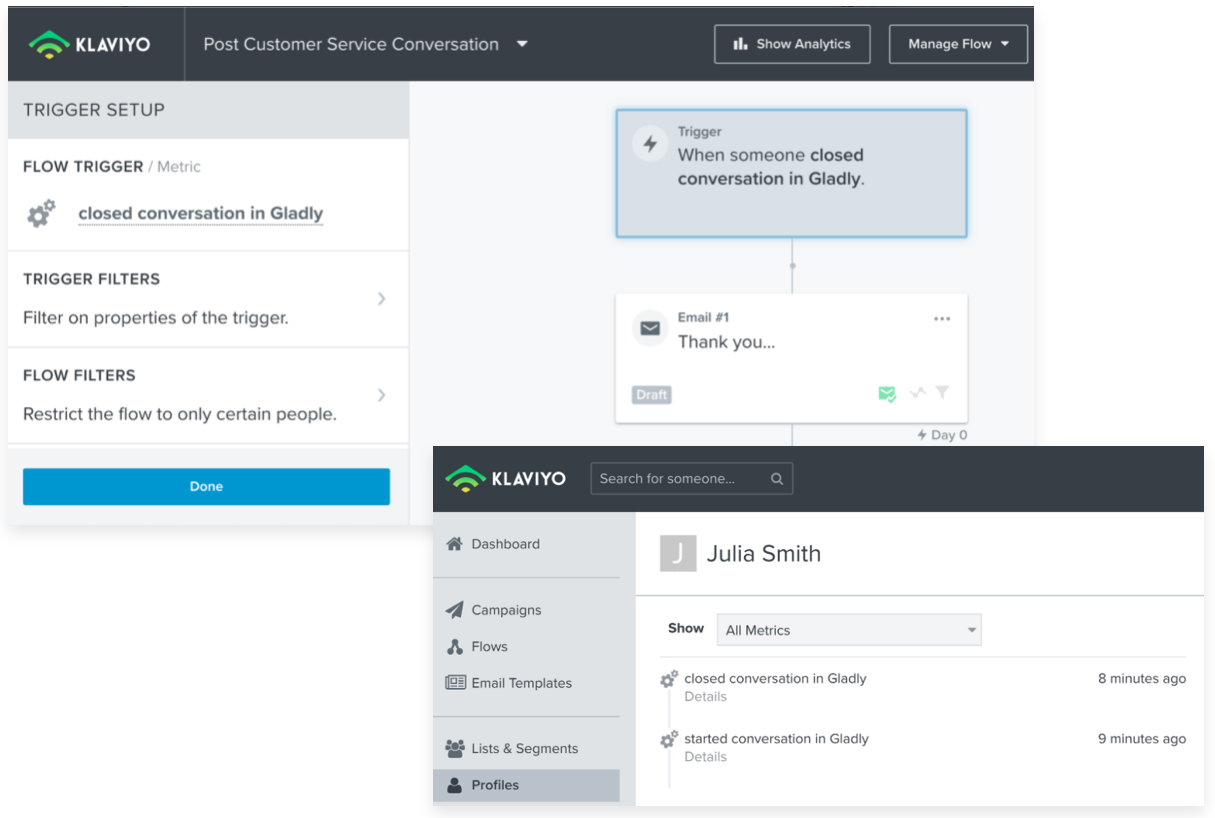Open the flow name dropdown arrow
Viewport: 1215px width, 818px height.
(522, 45)
